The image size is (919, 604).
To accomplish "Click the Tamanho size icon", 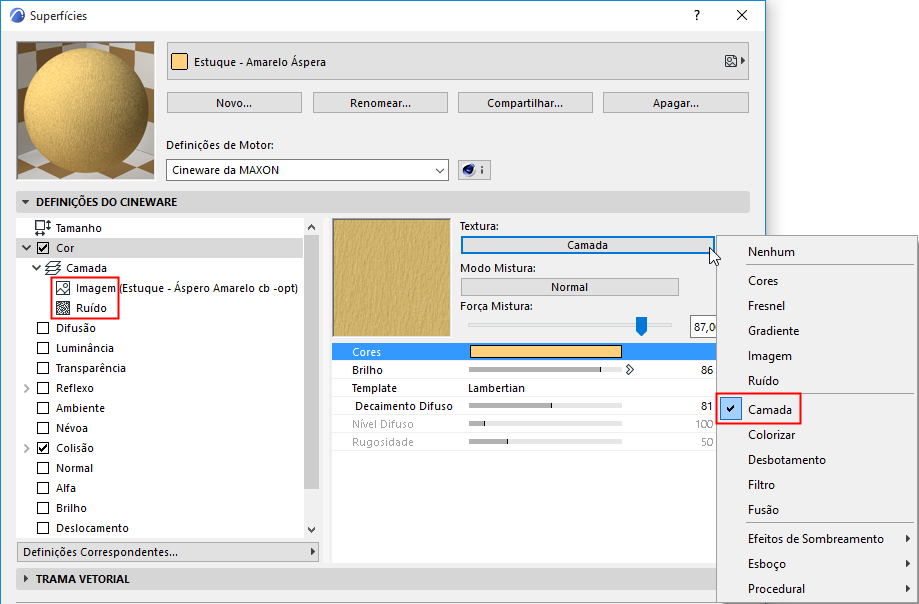I will [x=43, y=228].
